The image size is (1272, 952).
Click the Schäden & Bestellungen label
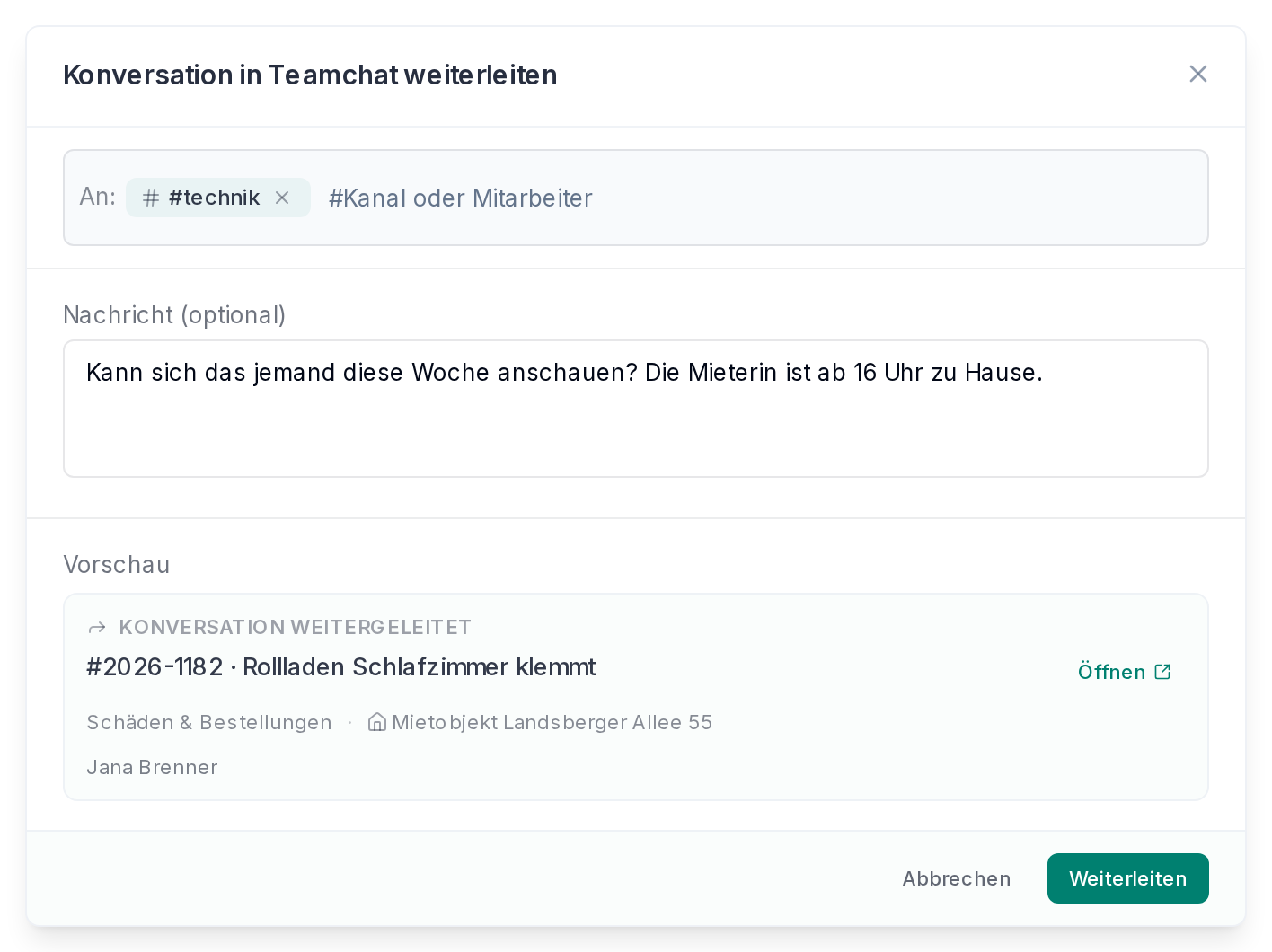209,722
